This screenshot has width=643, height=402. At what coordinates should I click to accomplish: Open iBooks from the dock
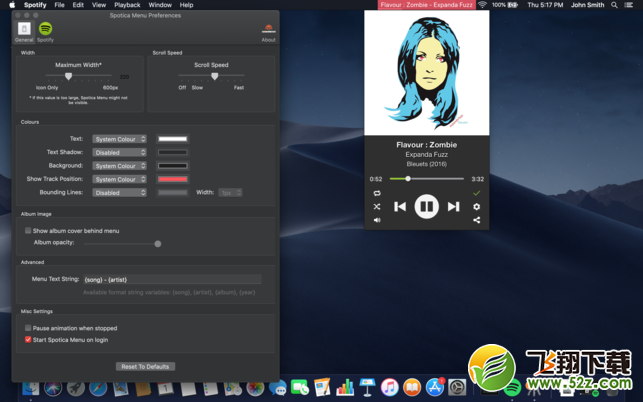tap(412, 388)
